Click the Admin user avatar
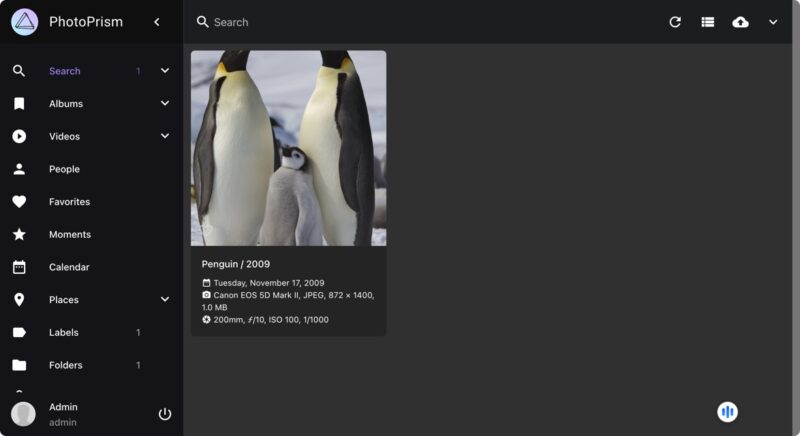This screenshot has height=436, width=800. [23, 414]
